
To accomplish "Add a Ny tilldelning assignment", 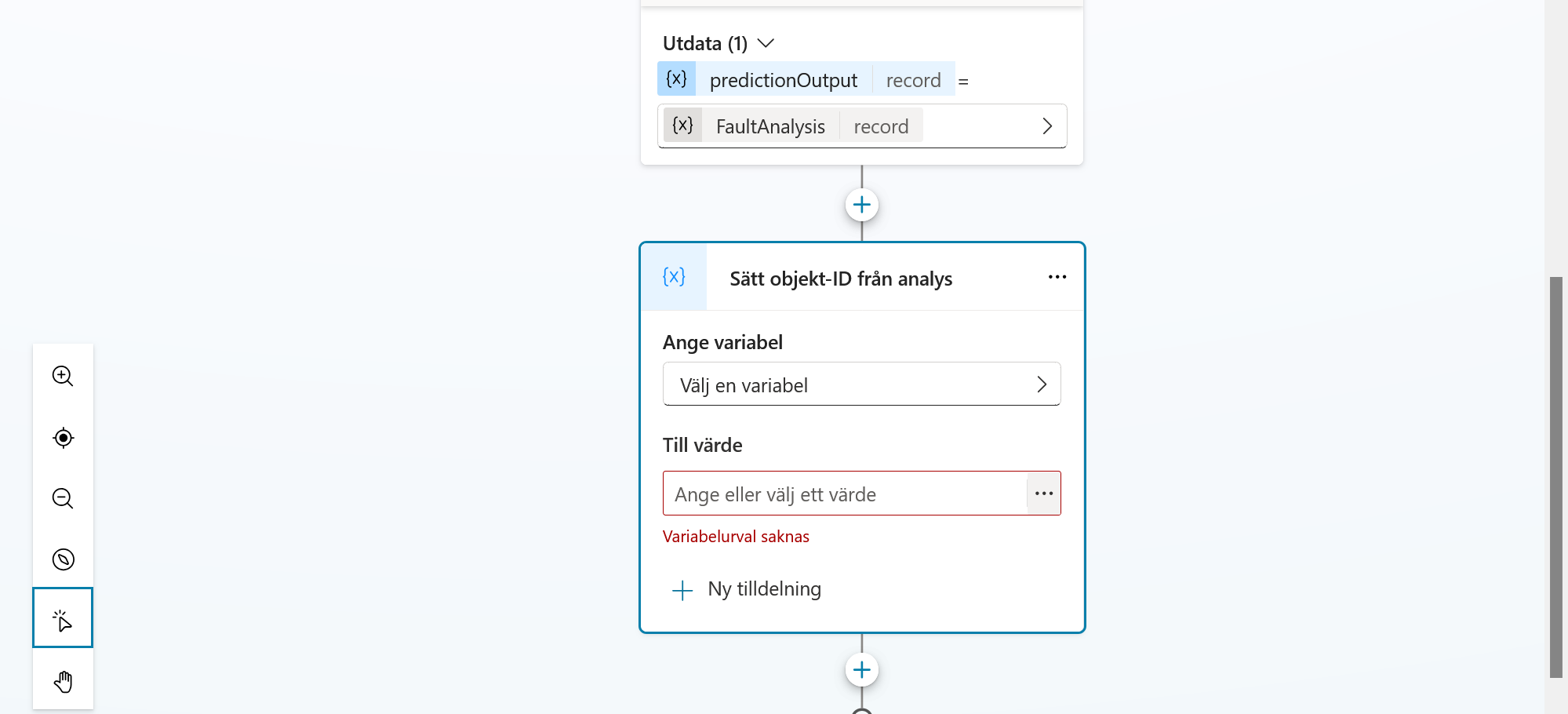I will (x=748, y=589).
